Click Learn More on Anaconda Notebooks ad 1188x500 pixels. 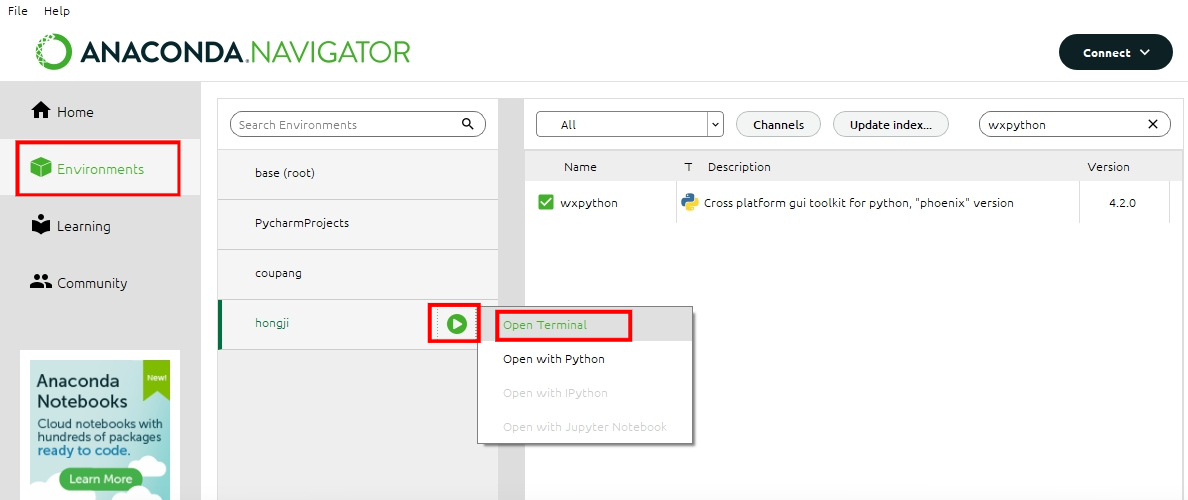pyautogui.click(x=101, y=479)
